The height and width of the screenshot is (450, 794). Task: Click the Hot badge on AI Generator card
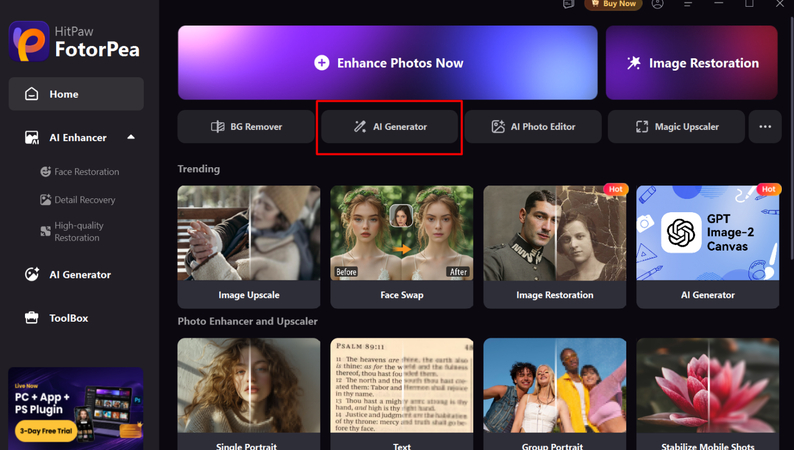tap(768, 189)
